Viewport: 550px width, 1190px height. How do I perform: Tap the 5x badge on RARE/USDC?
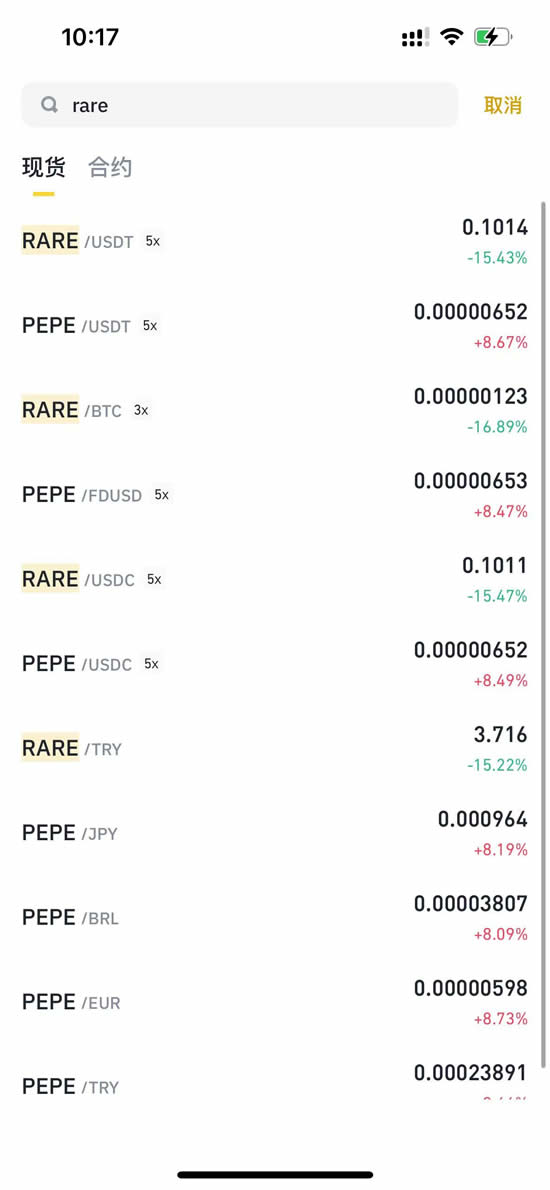pyautogui.click(x=154, y=579)
